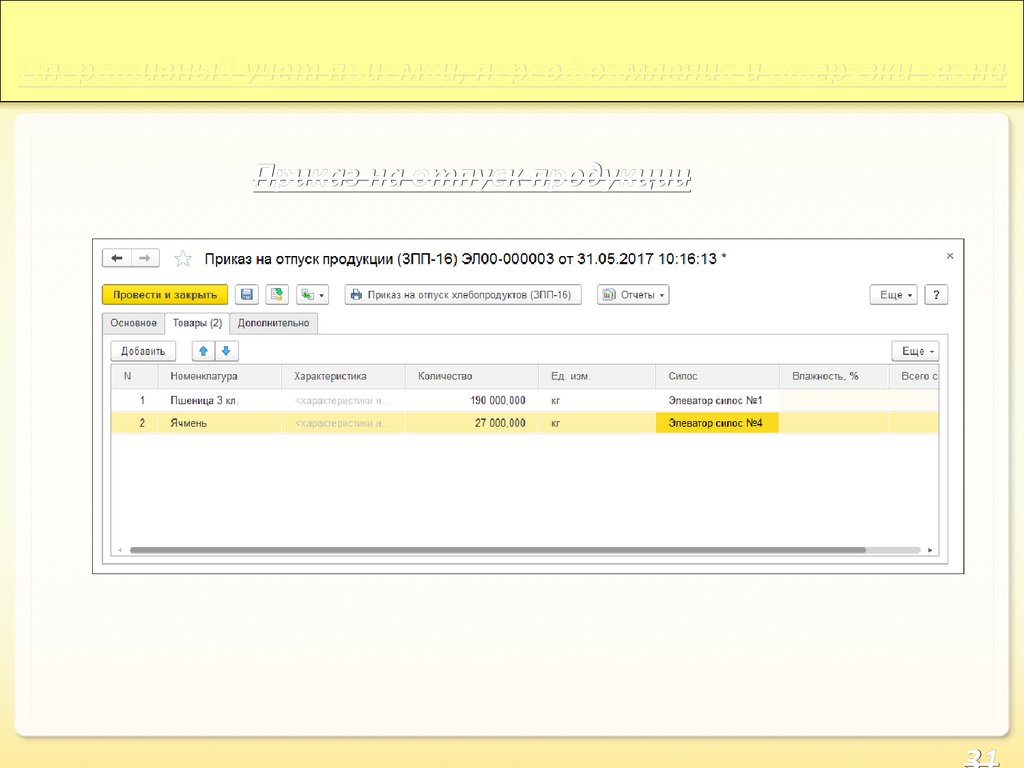The image size is (1024, 768).
Task: Click the Влажность, % column header
Action: coord(834,376)
